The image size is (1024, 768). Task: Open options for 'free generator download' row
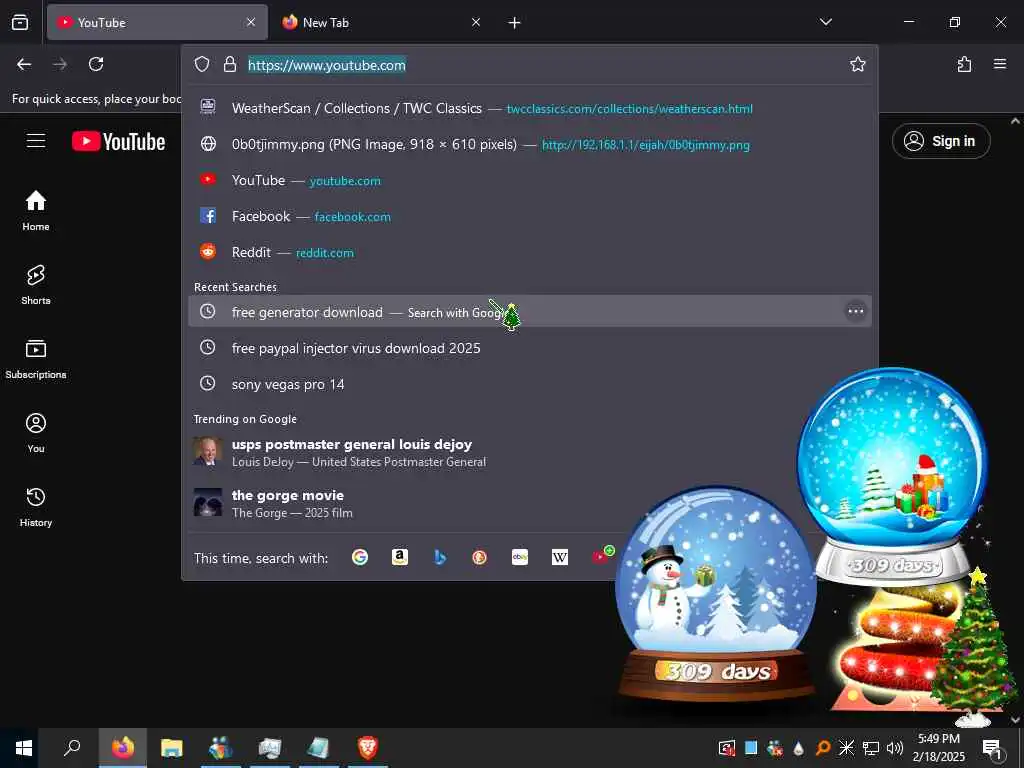point(856,312)
